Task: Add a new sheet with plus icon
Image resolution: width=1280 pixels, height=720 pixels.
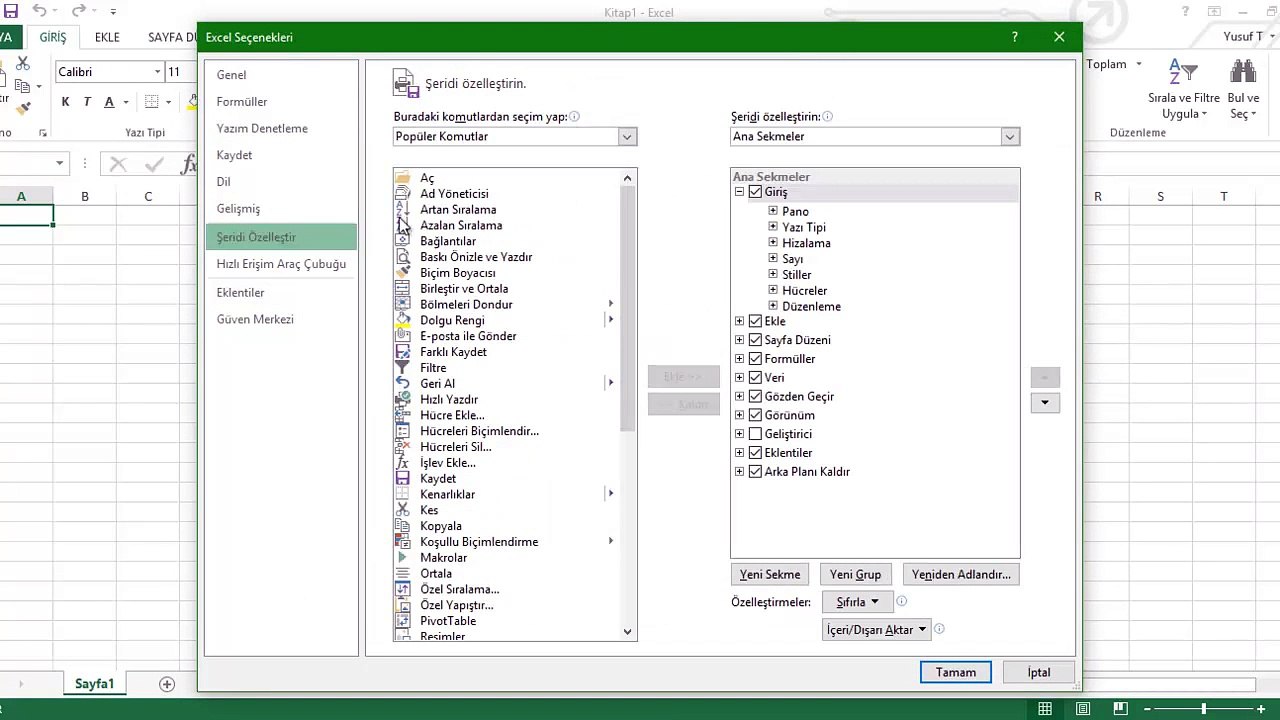Action: point(167,684)
